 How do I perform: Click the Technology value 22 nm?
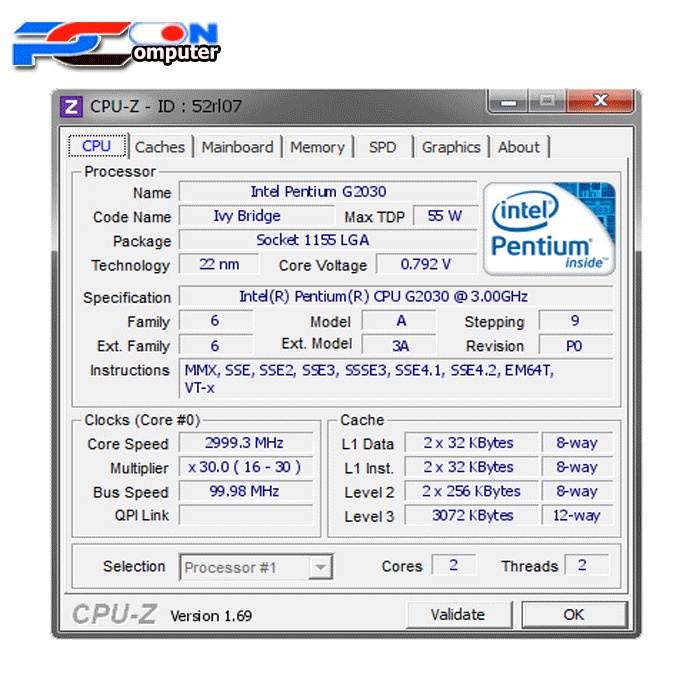219,264
